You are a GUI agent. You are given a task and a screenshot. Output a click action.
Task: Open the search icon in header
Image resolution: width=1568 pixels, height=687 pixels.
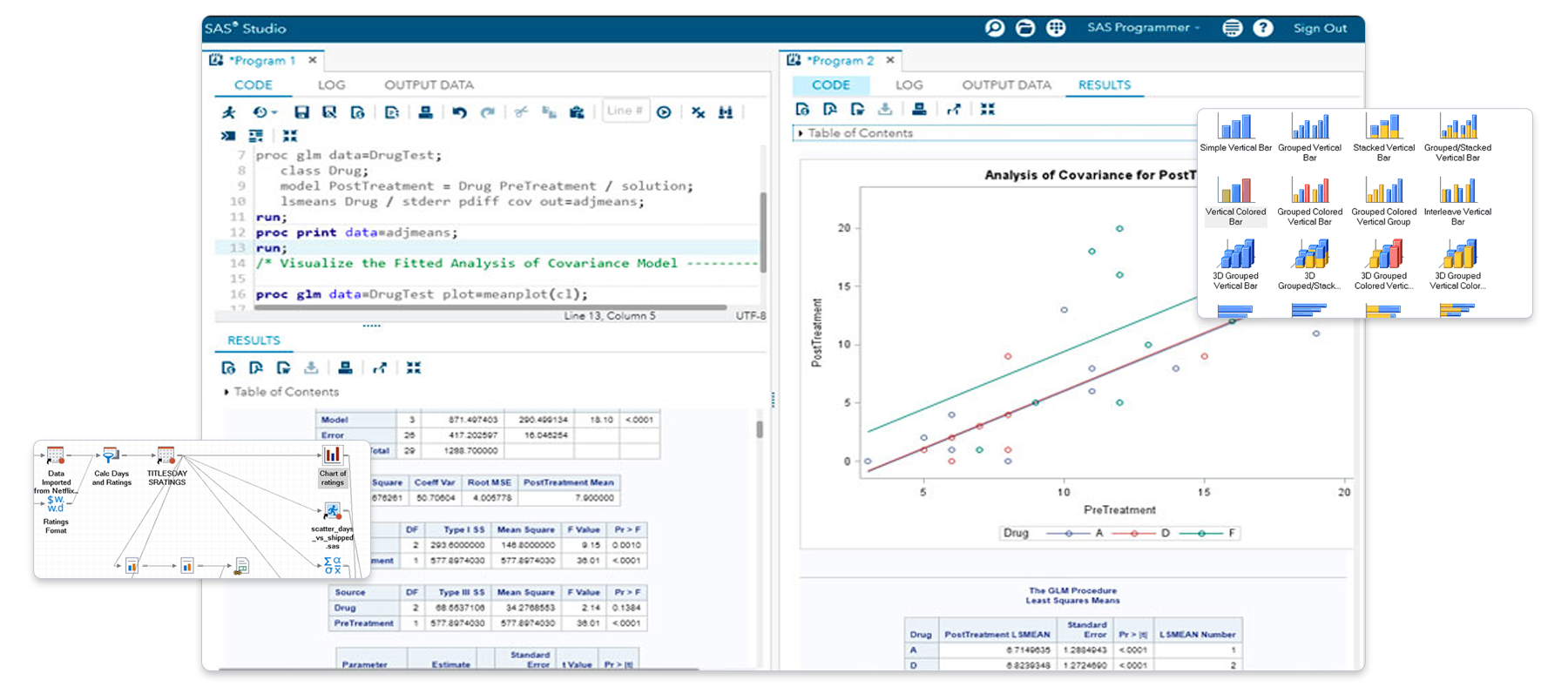pos(995,28)
